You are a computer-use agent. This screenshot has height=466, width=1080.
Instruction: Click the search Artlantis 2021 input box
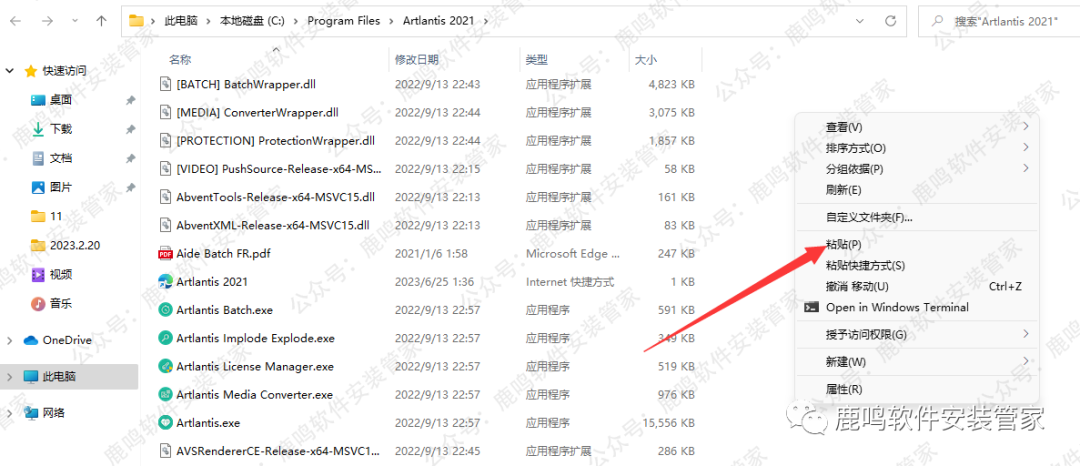(x=1000, y=21)
